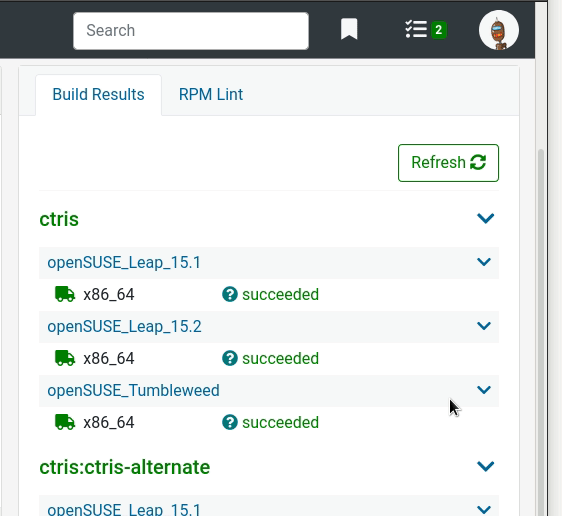The width and height of the screenshot is (562, 516).
Task: Open openSUSE_Leap_15.2 repository link
Action: click(124, 326)
